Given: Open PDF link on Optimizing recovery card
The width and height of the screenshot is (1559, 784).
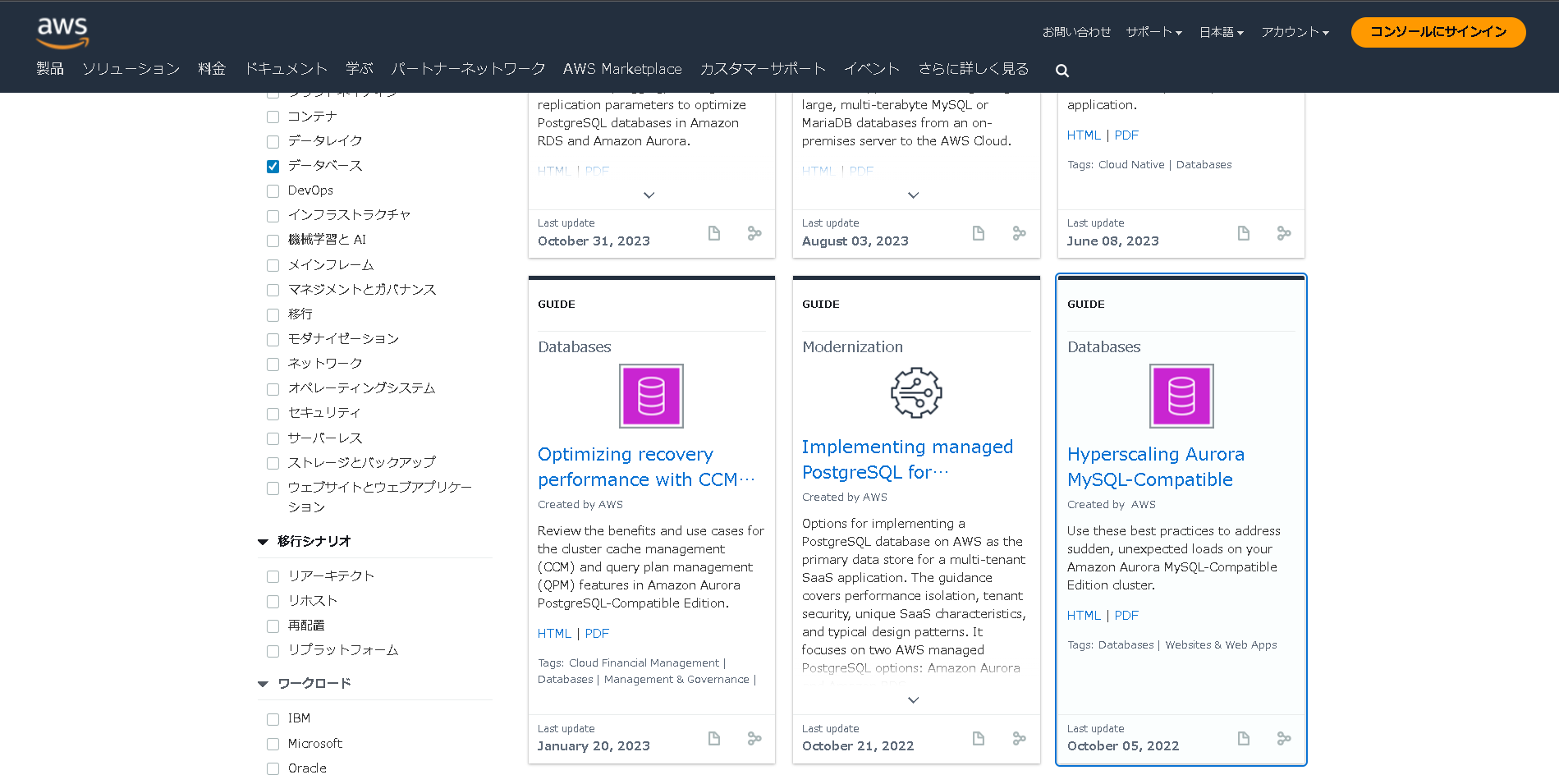Looking at the screenshot, I should (597, 634).
